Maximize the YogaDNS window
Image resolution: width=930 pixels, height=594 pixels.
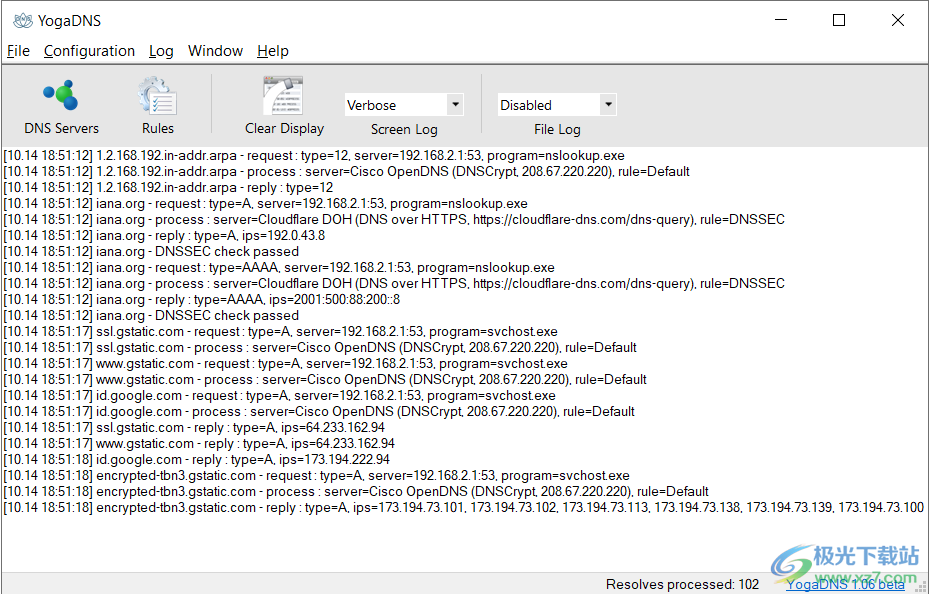839,20
